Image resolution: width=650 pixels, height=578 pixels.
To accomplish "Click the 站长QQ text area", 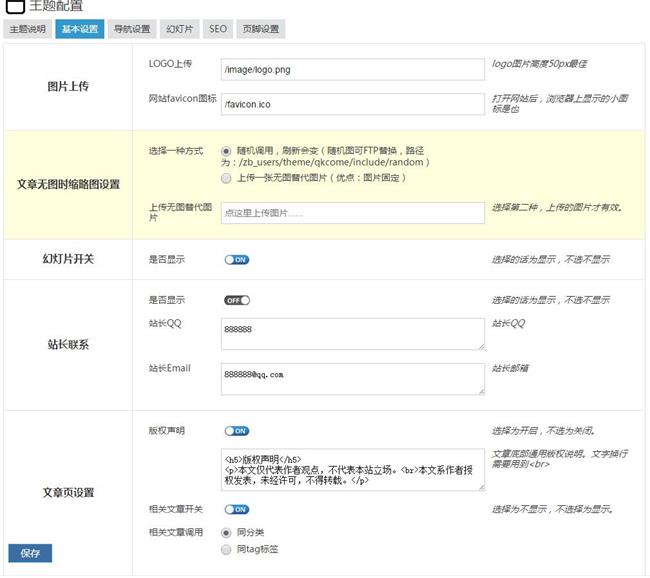I will [x=352, y=334].
